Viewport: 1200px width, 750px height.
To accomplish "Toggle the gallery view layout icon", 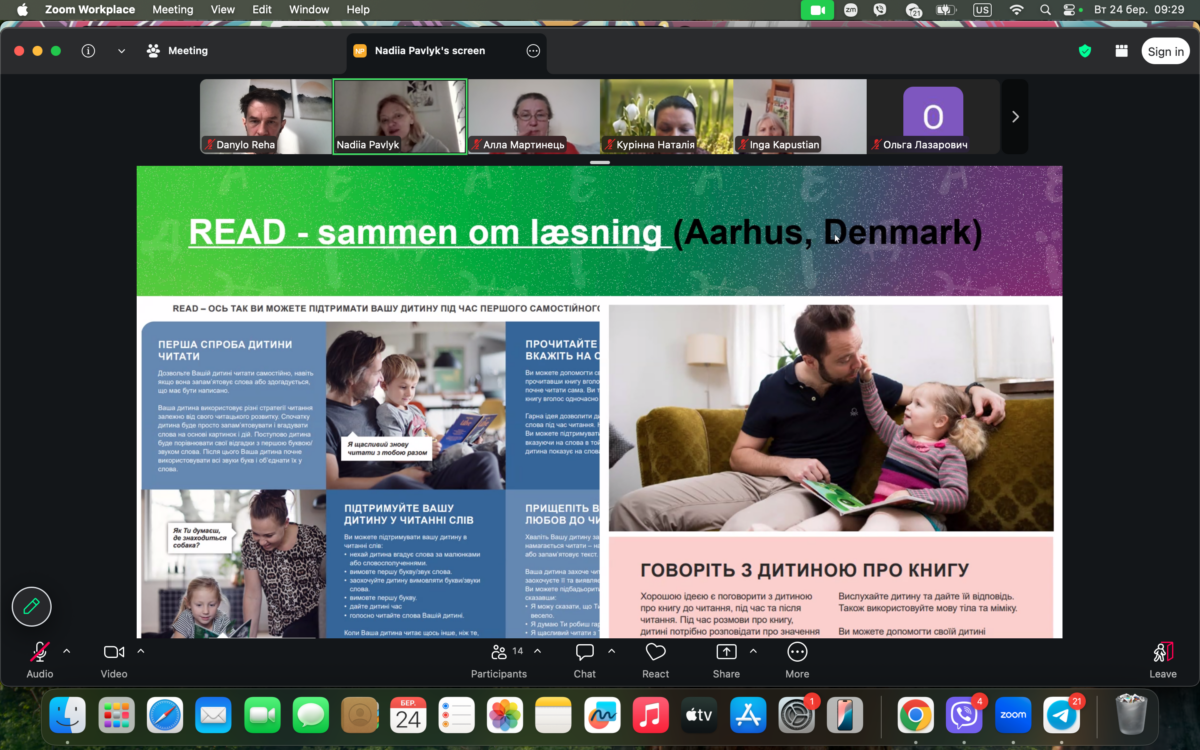I will coord(1121,51).
